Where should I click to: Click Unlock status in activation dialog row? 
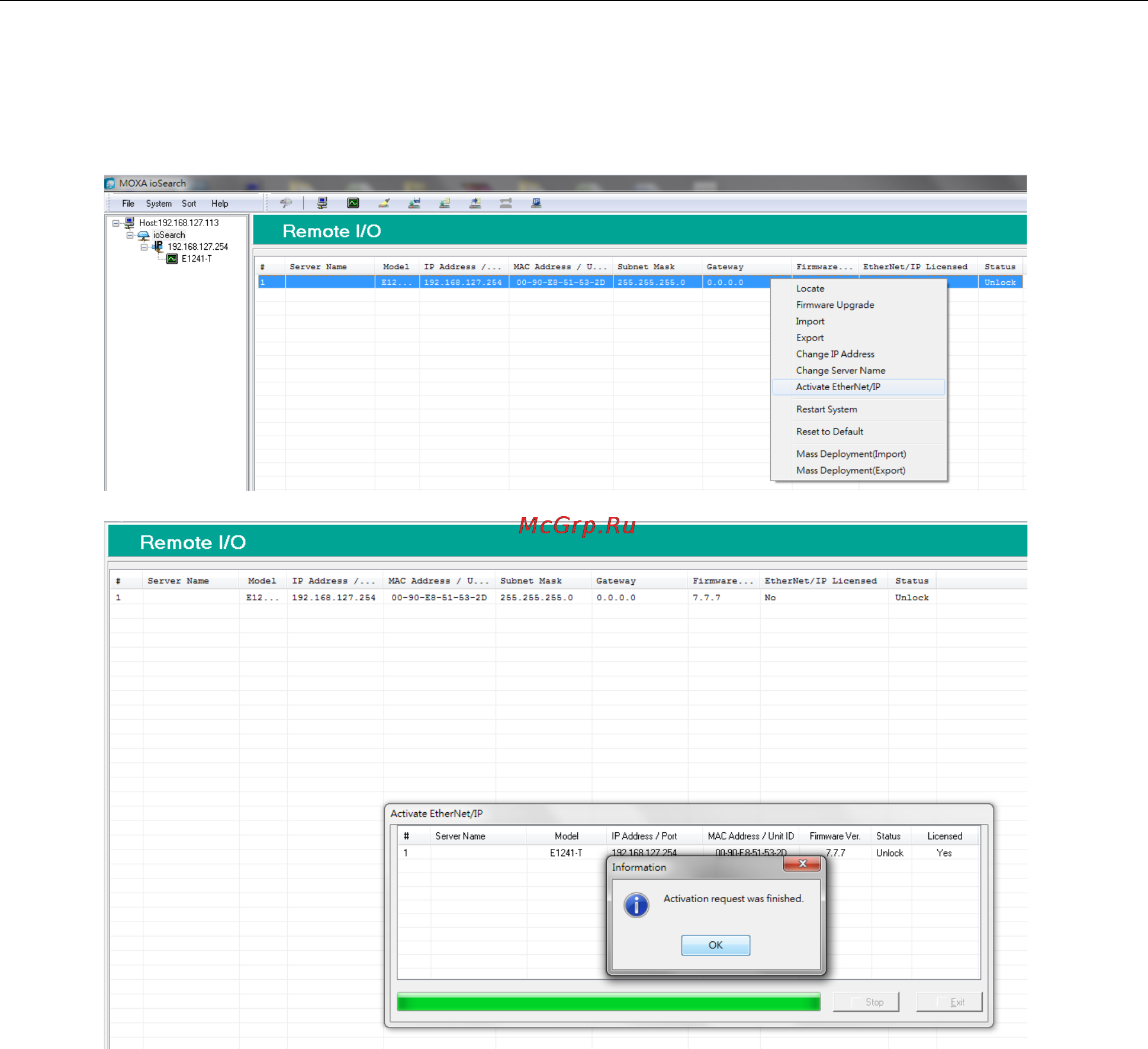pyautogui.click(x=889, y=853)
